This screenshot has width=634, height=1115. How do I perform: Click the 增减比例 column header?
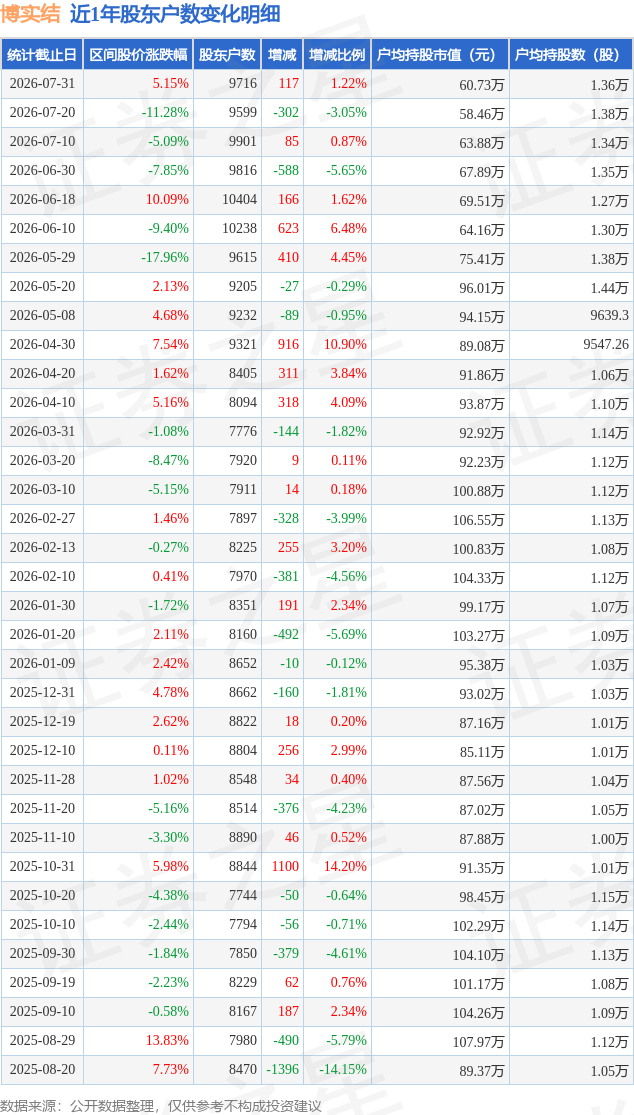tap(337, 55)
